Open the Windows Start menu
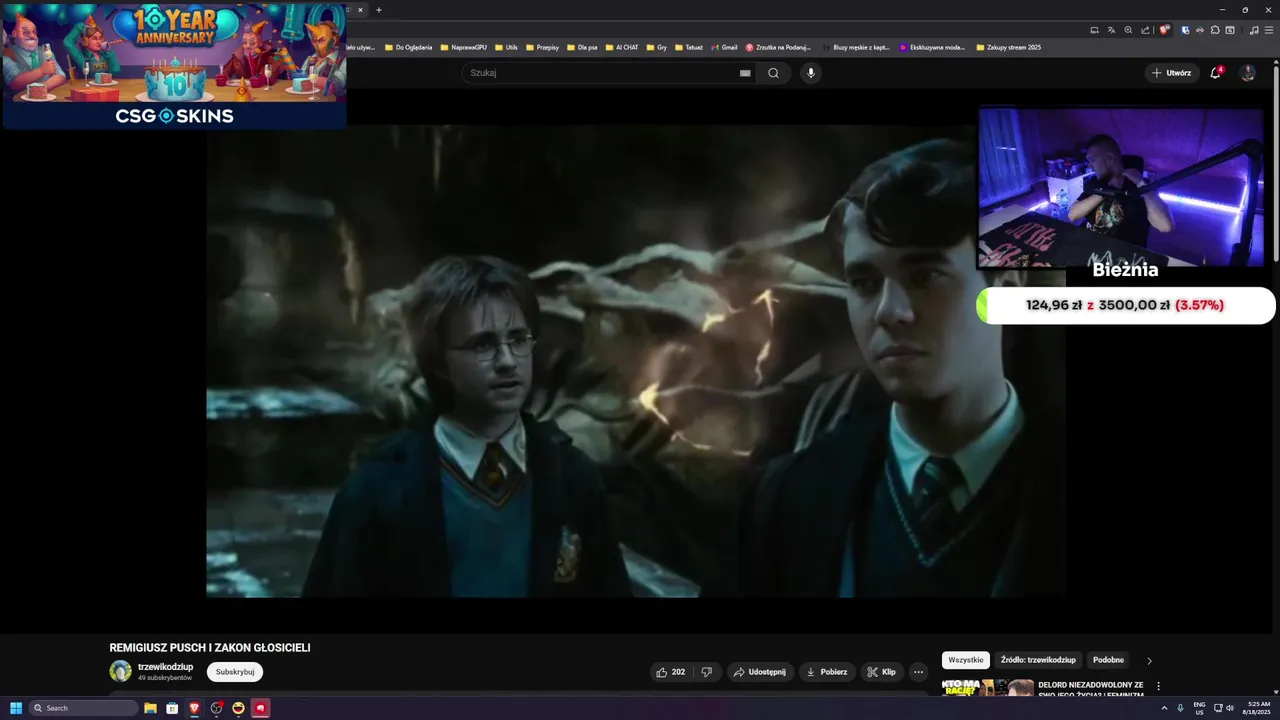This screenshot has height=720, width=1280. click(16, 708)
